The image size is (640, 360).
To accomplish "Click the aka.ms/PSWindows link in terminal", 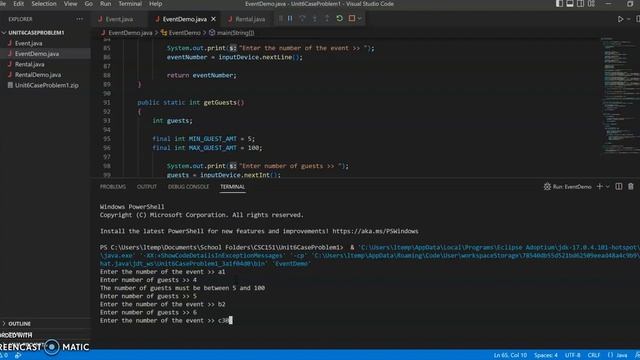I will (x=375, y=231).
